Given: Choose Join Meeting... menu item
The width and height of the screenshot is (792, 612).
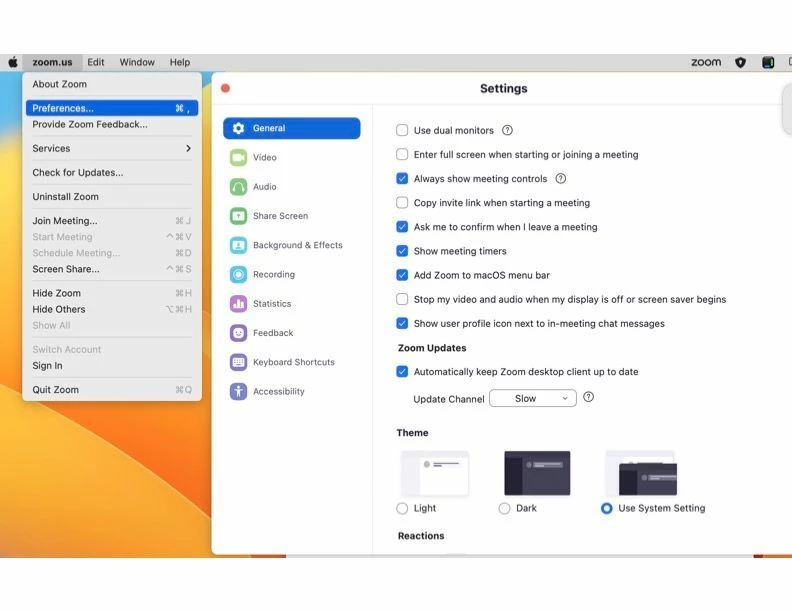Looking at the screenshot, I should point(112,221).
